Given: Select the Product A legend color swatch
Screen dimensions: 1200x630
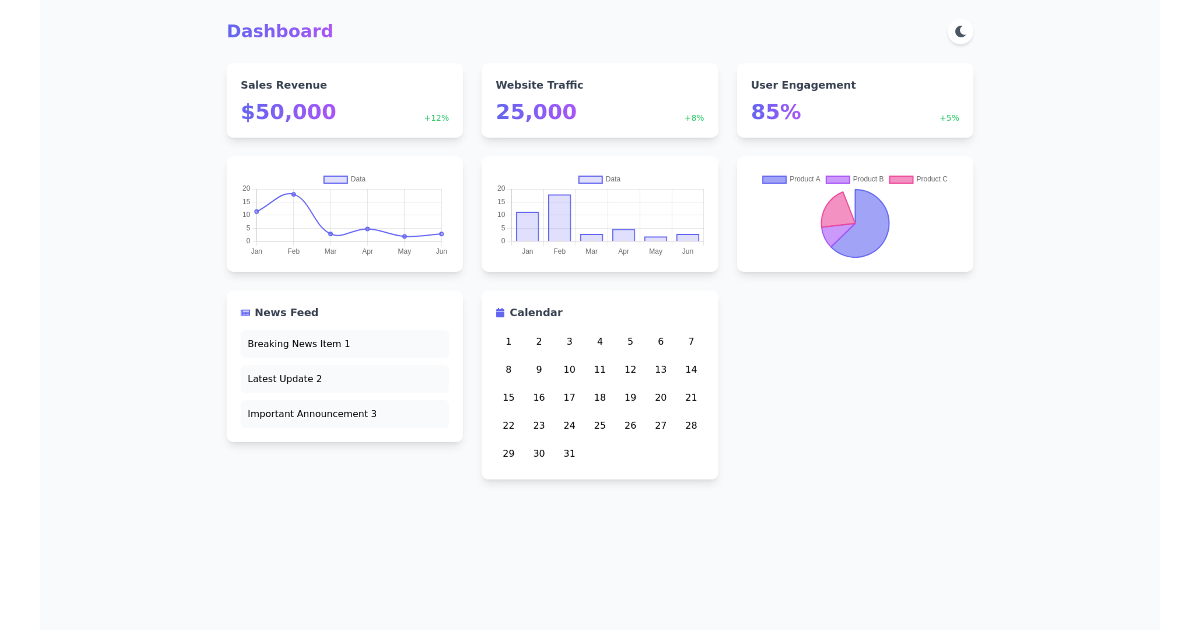Looking at the screenshot, I should [x=774, y=179].
